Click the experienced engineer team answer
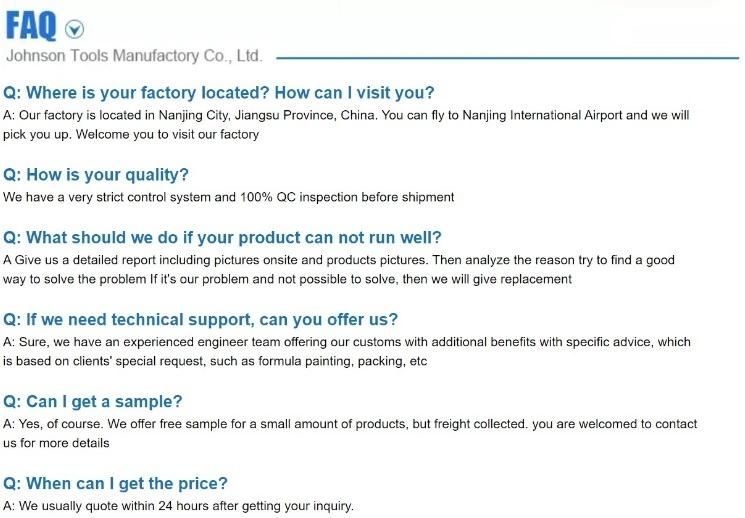The image size is (745, 518). click(347, 351)
